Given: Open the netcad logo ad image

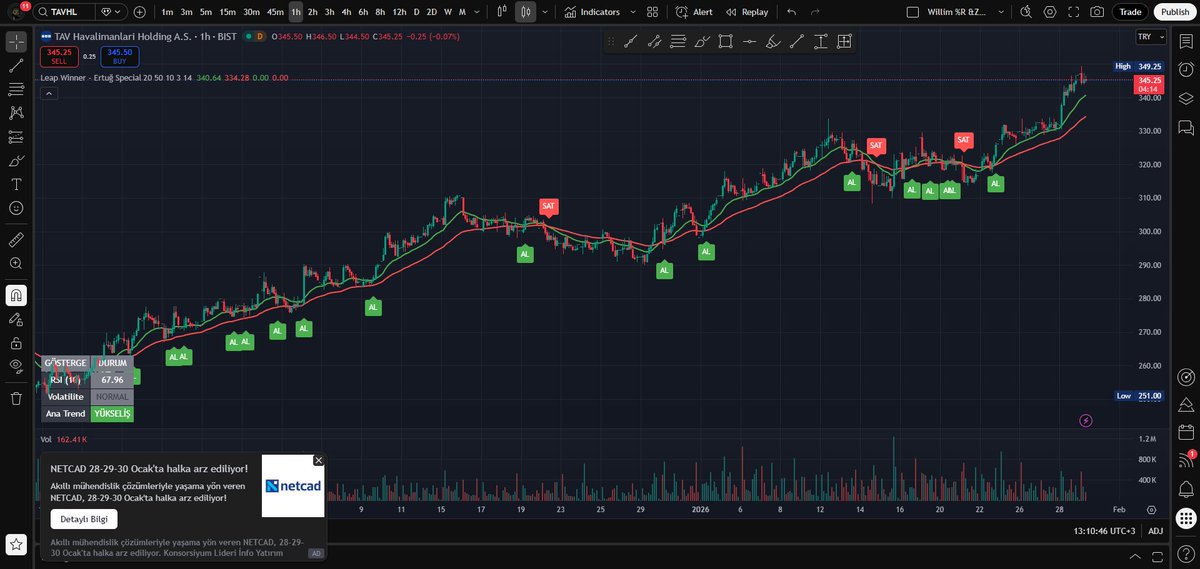Looking at the screenshot, I should [x=293, y=486].
